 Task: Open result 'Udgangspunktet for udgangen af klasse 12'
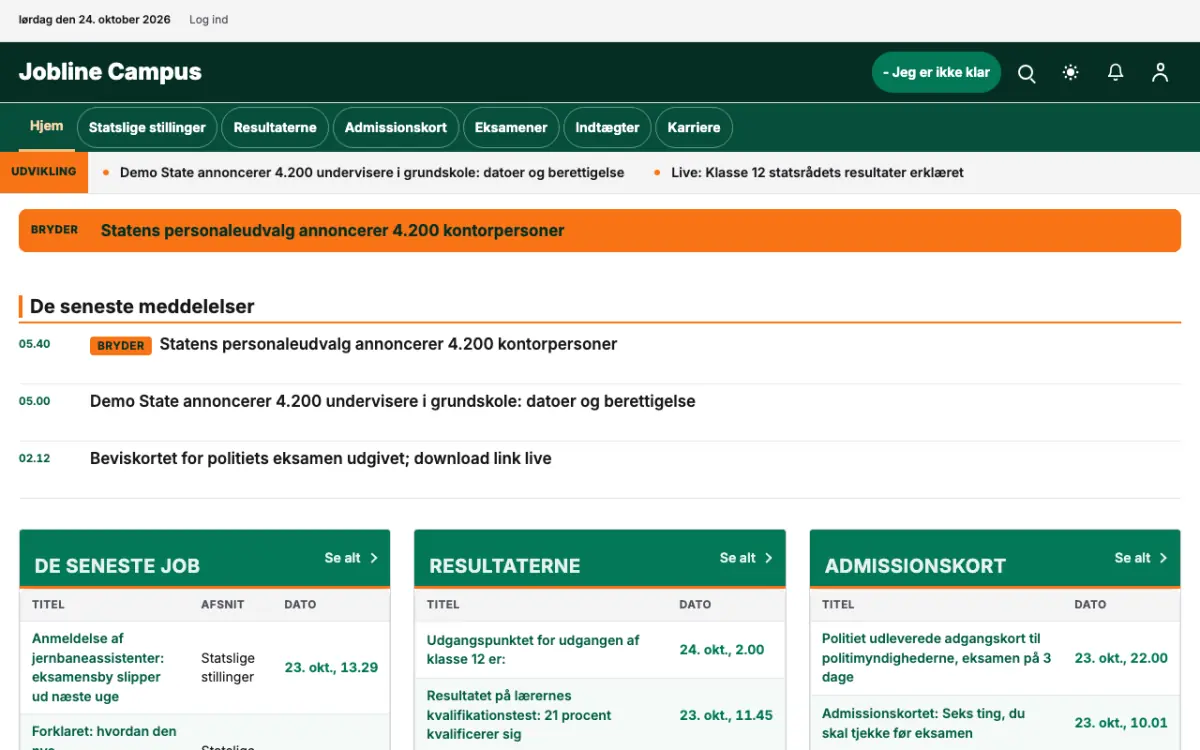(x=532, y=650)
